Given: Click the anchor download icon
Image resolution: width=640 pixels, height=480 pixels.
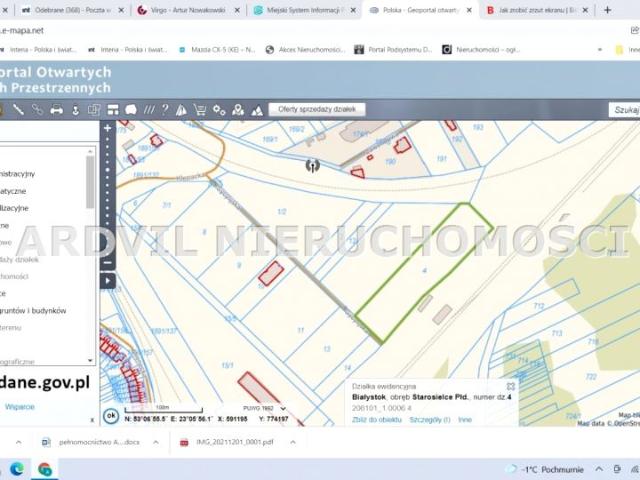Looking at the screenshot, I should click(x=76, y=109).
